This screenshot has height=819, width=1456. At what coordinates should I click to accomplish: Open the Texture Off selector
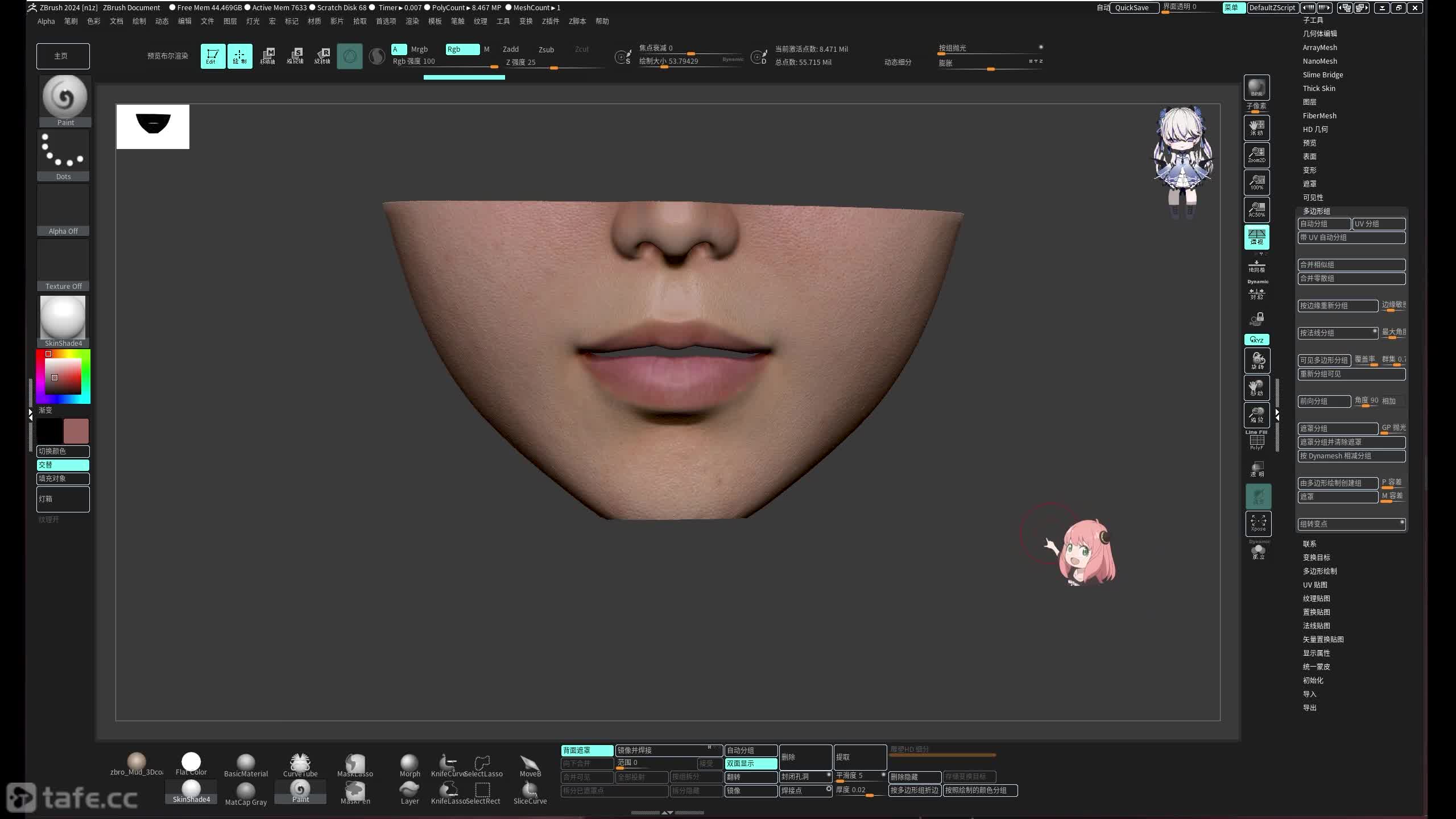pyautogui.click(x=63, y=265)
